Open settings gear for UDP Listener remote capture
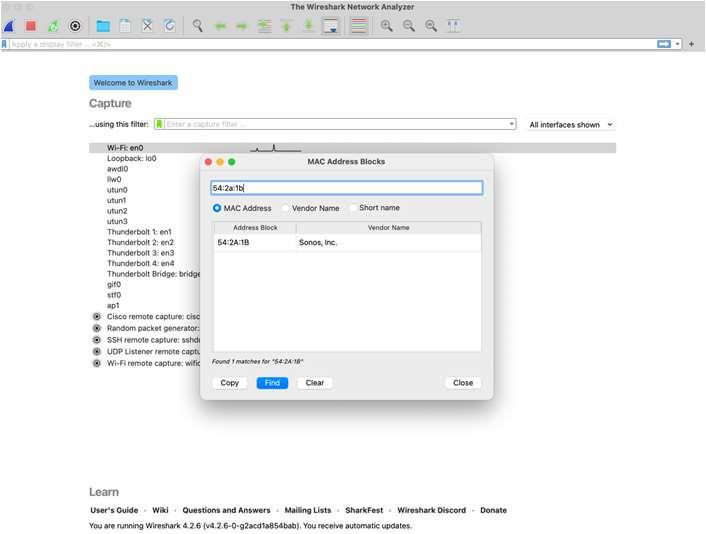 (96, 352)
